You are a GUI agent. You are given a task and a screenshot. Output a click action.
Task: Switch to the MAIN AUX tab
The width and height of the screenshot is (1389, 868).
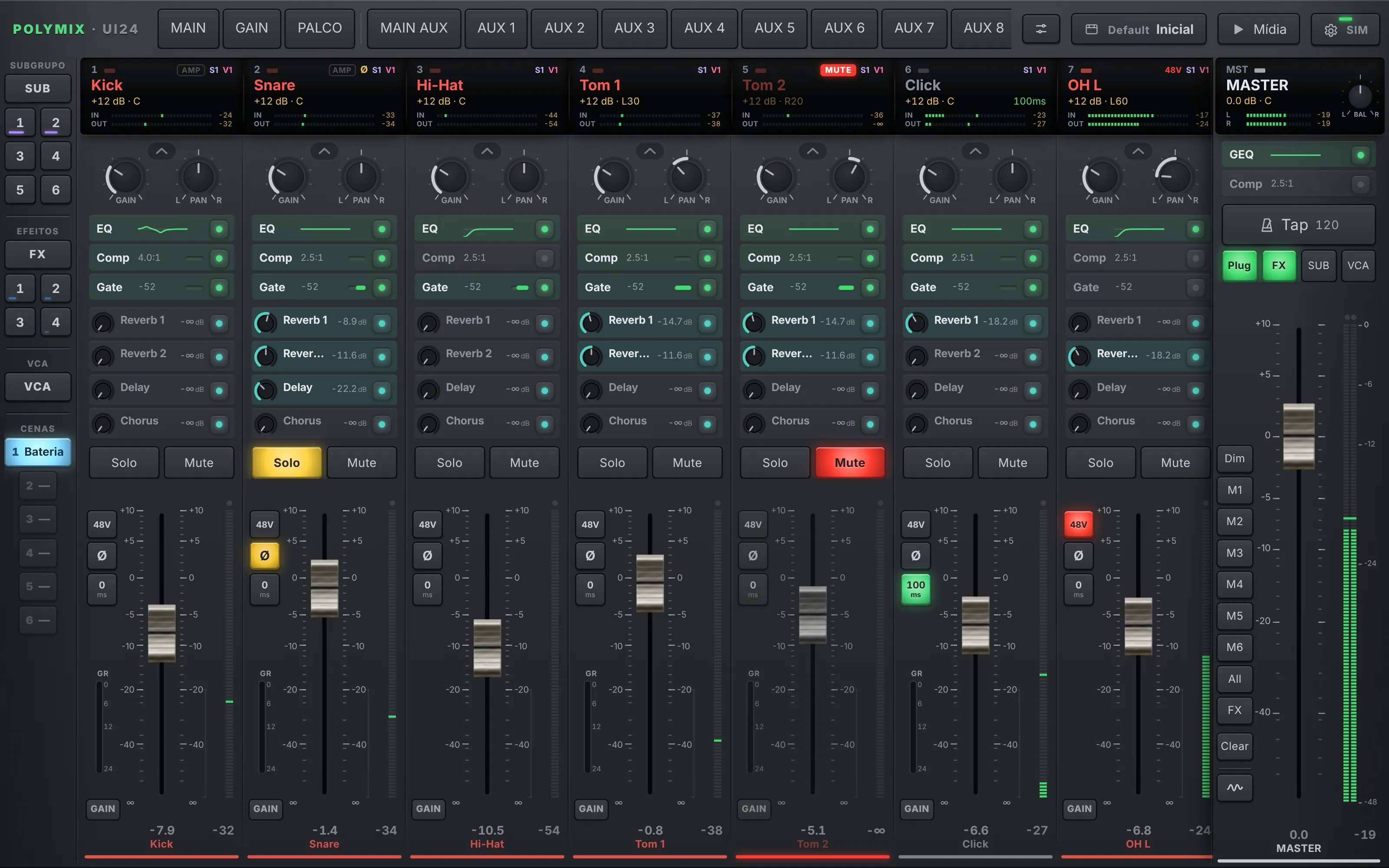click(x=414, y=28)
